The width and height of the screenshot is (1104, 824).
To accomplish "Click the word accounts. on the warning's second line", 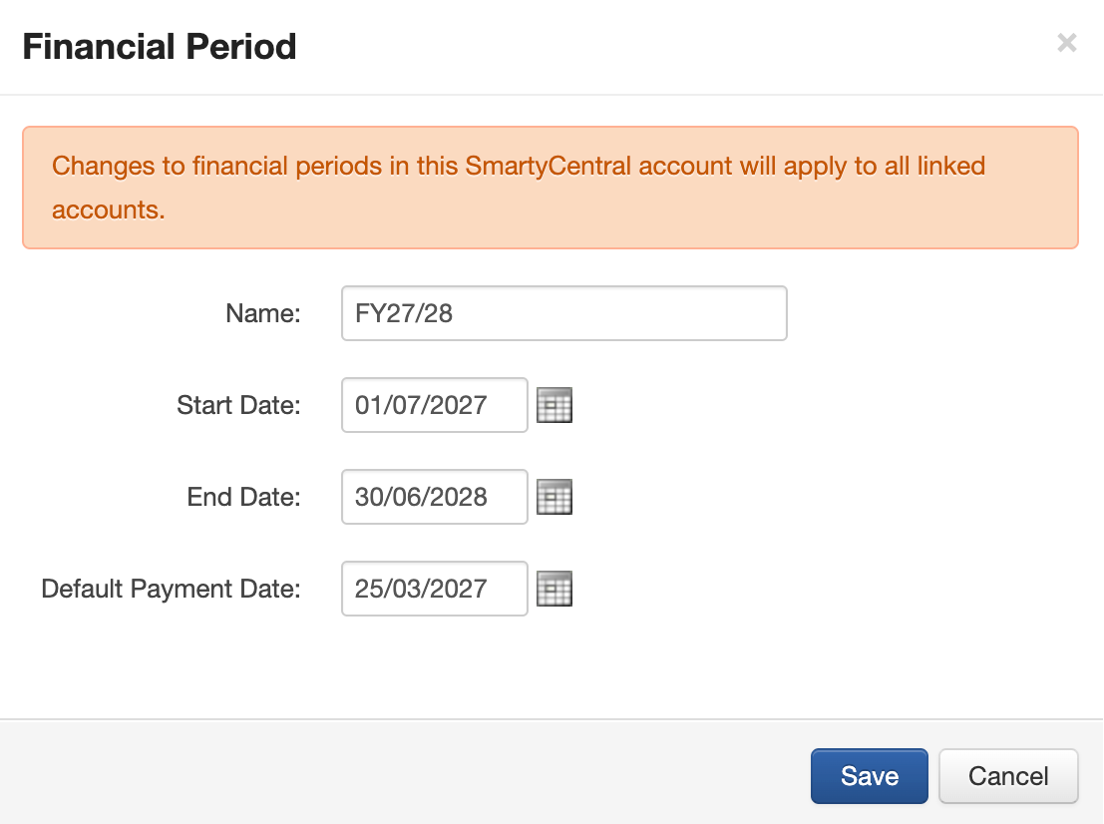I will (x=108, y=210).
